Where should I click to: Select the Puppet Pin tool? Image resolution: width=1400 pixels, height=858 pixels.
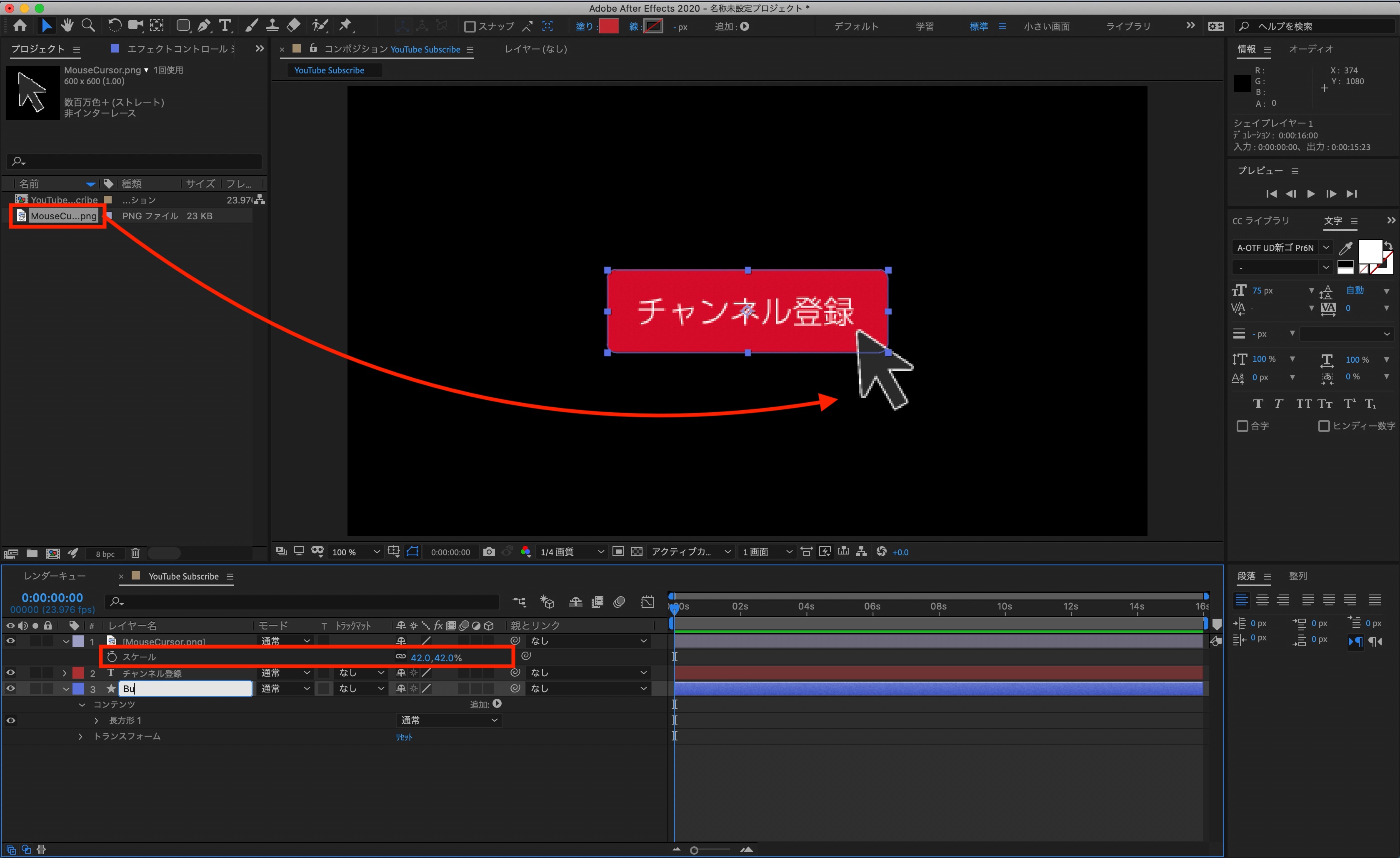click(345, 25)
